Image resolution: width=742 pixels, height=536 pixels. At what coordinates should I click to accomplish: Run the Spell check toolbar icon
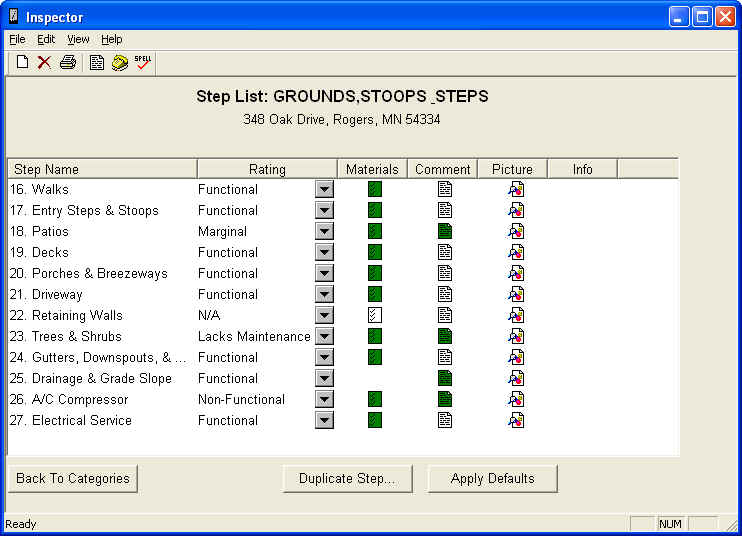coord(143,62)
